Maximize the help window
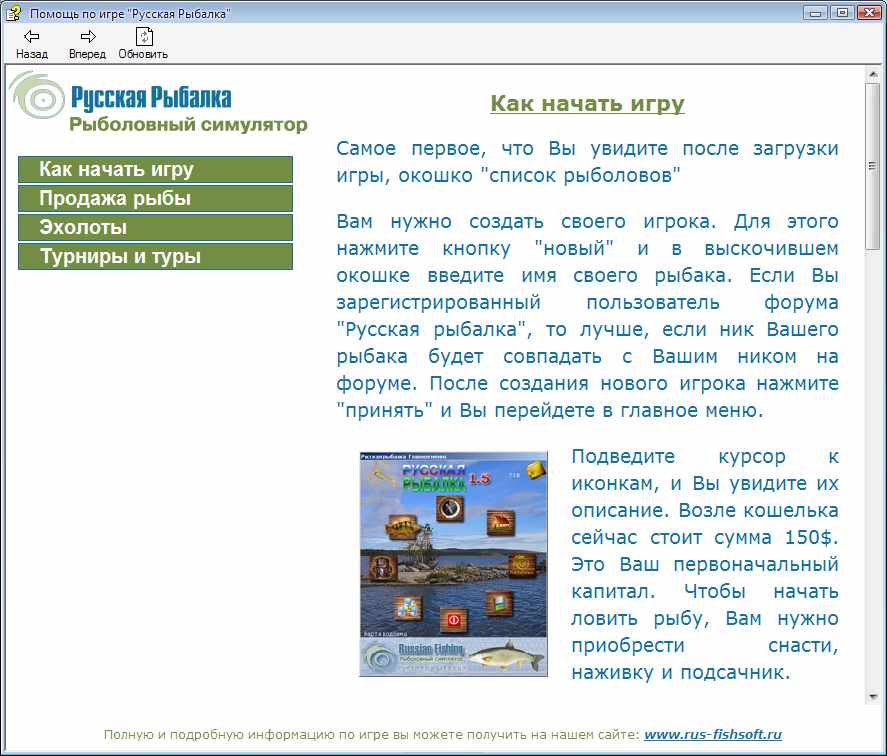Screen dimensions: 887x756 pos(843,12)
